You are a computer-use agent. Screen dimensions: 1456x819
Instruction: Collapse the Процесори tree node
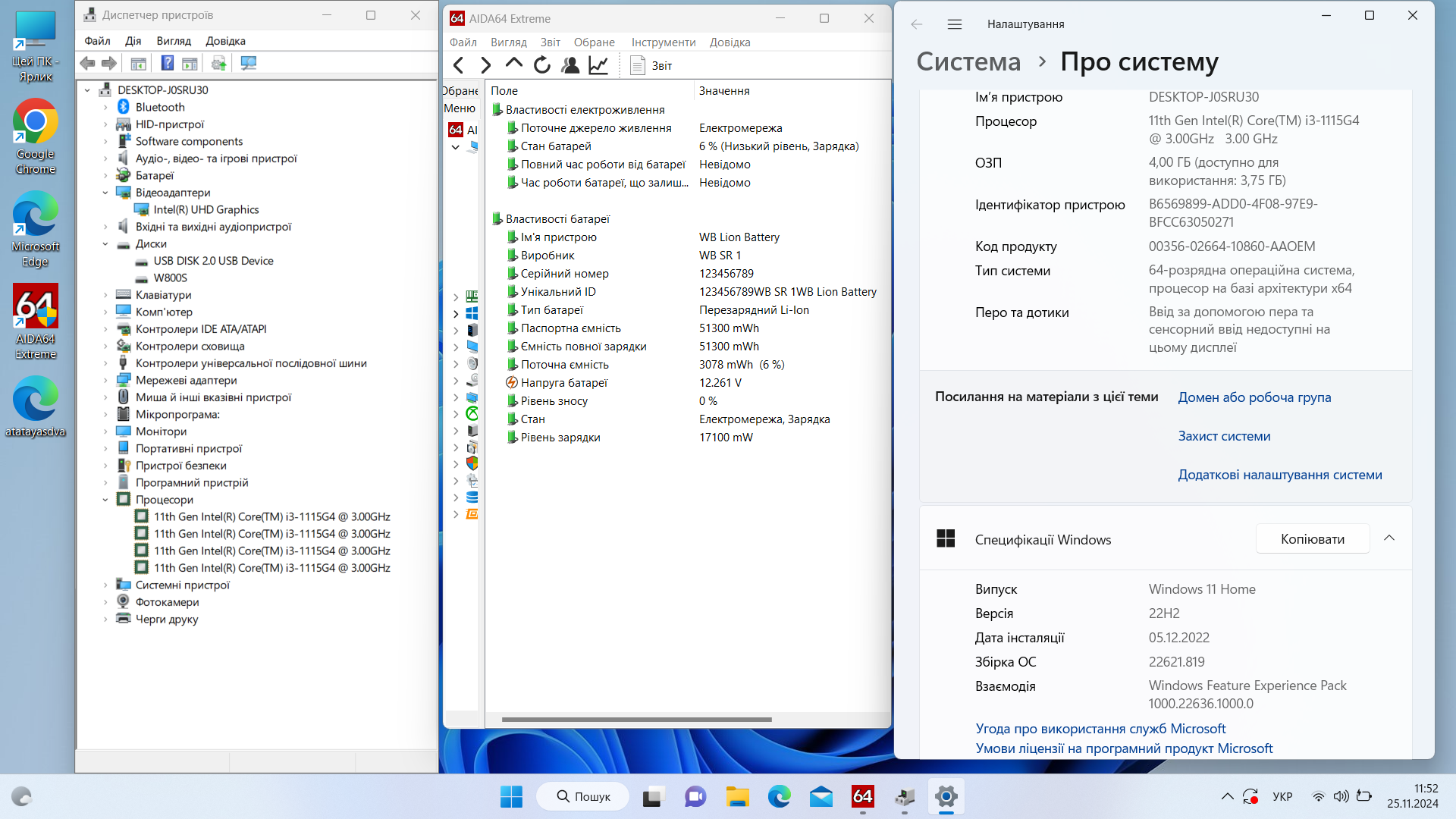pyautogui.click(x=105, y=500)
